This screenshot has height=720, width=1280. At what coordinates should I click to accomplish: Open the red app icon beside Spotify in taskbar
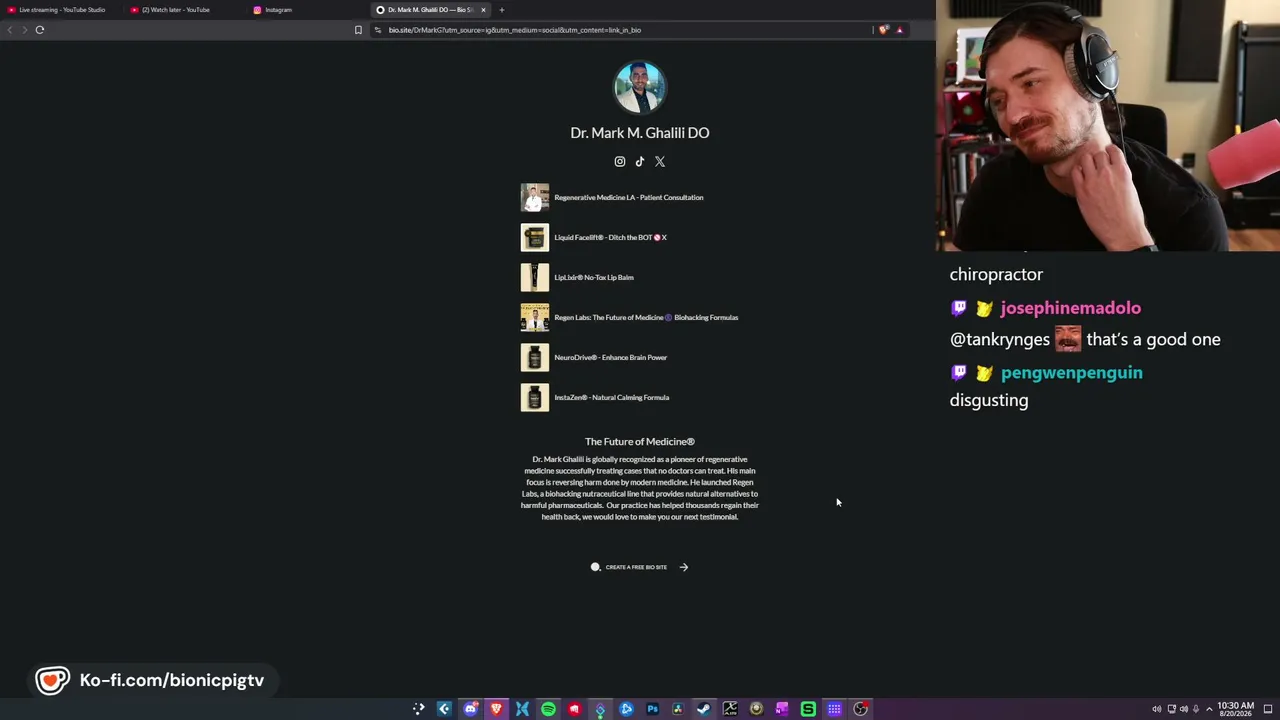[574, 709]
